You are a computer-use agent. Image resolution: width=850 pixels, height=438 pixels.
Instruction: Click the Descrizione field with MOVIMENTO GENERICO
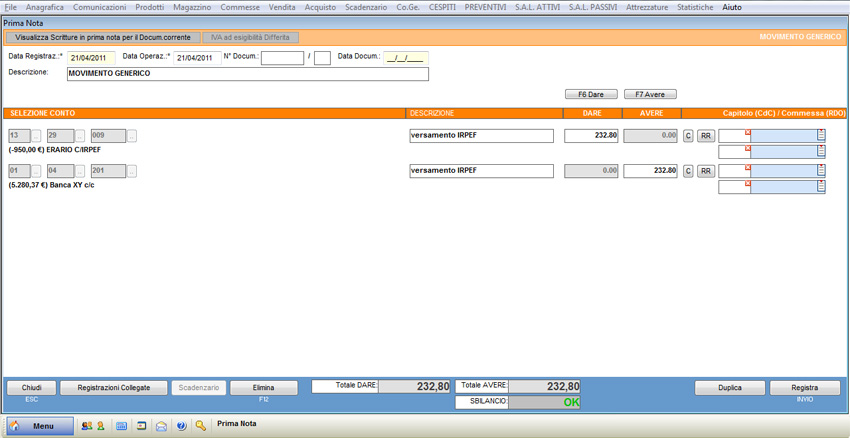pyautogui.click(x=247, y=73)
